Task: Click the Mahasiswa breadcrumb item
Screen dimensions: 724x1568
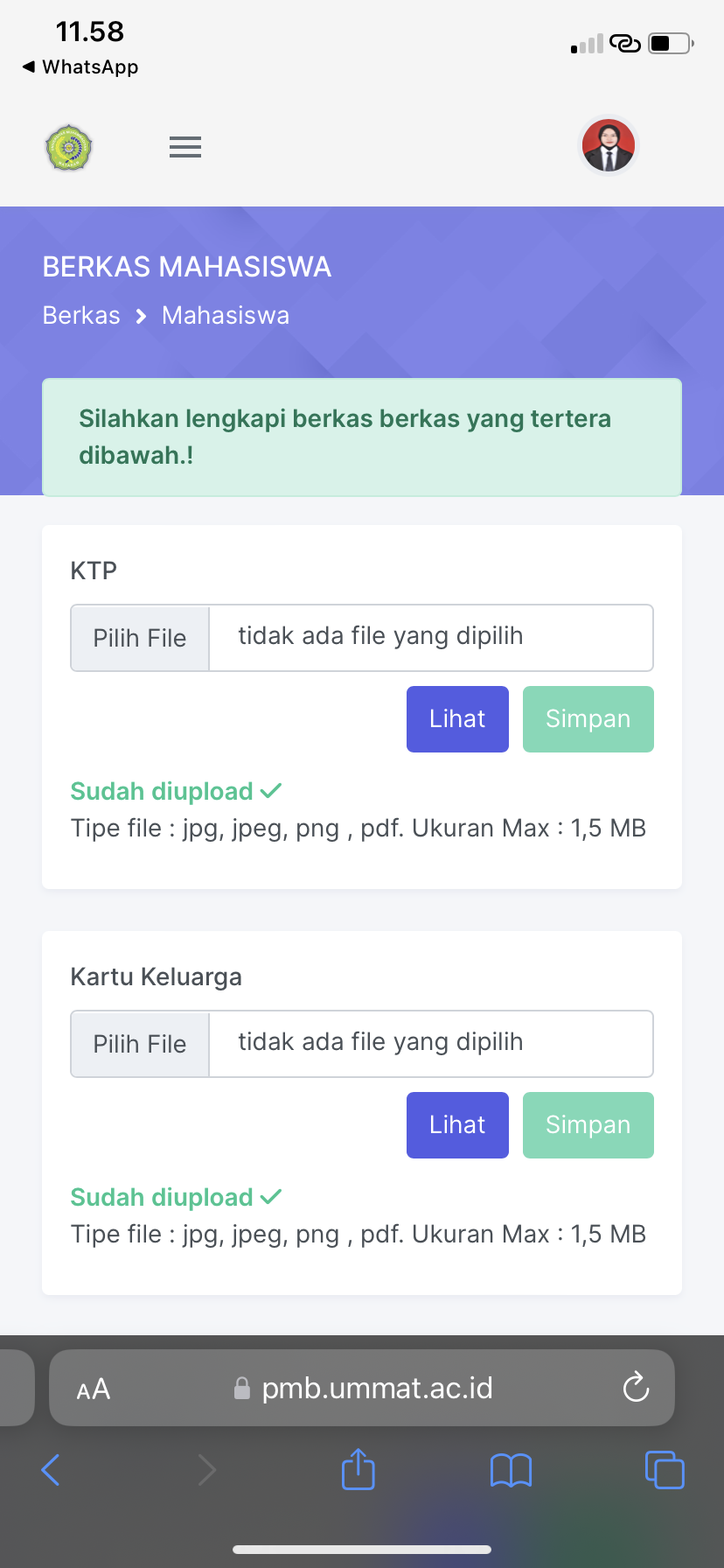Action: point(226,315)
